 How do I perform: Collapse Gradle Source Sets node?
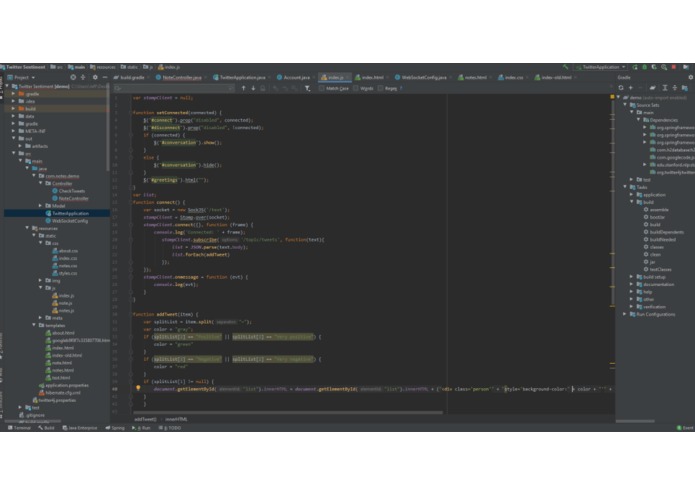(625, 105)
